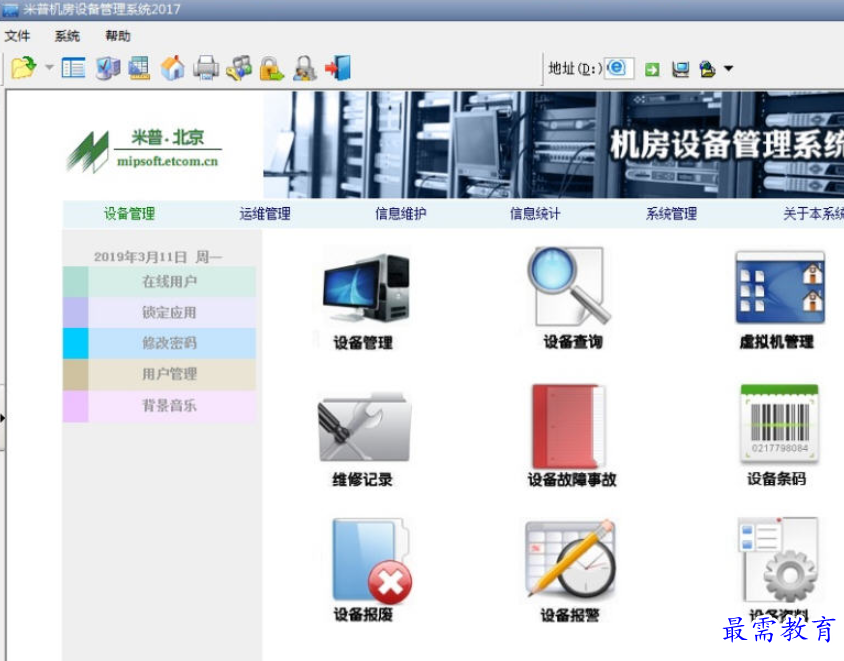
Task: Click the date text 2019年3月11日 周一
Action: tap(157, 257)
